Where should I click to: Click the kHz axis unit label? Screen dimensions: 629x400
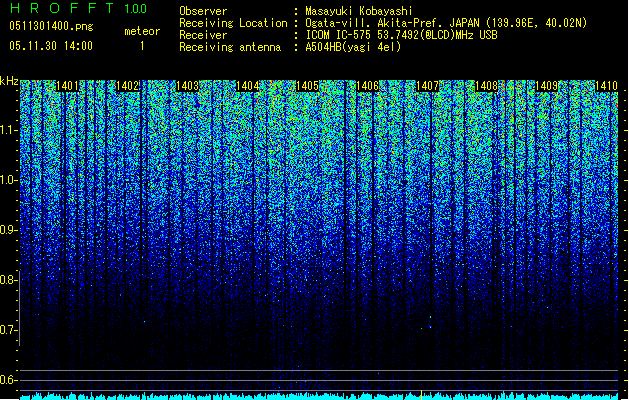click(x=9, y=81)
